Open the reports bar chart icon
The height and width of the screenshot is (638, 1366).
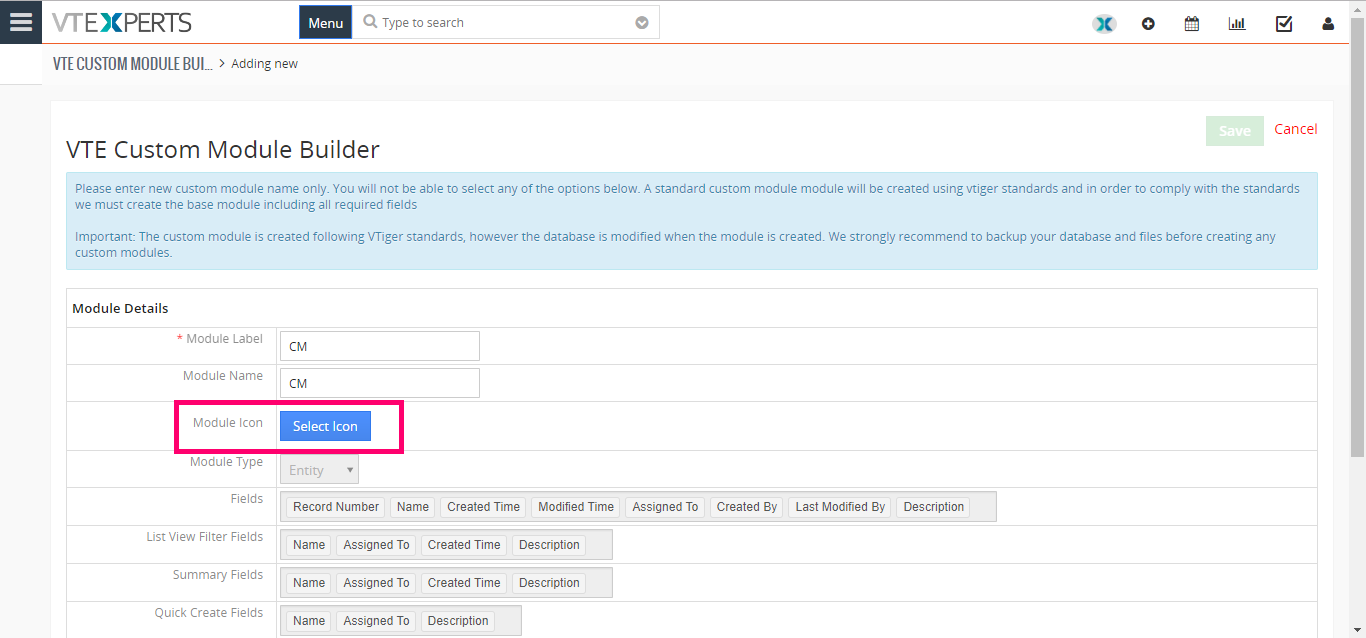click(1237, 24)
